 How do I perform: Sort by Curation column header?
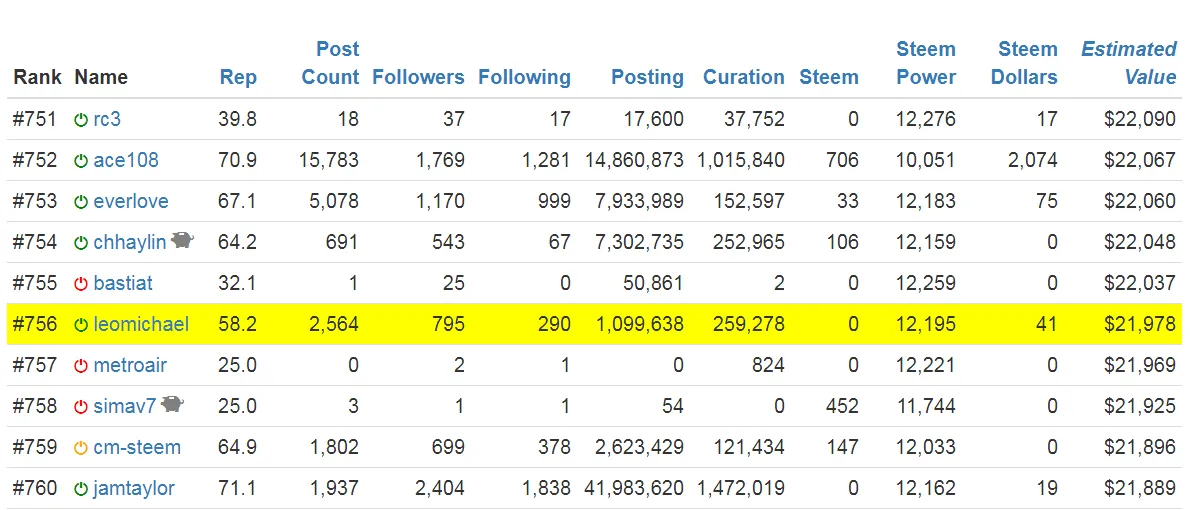pyautogui.click(x=744, y=77)
